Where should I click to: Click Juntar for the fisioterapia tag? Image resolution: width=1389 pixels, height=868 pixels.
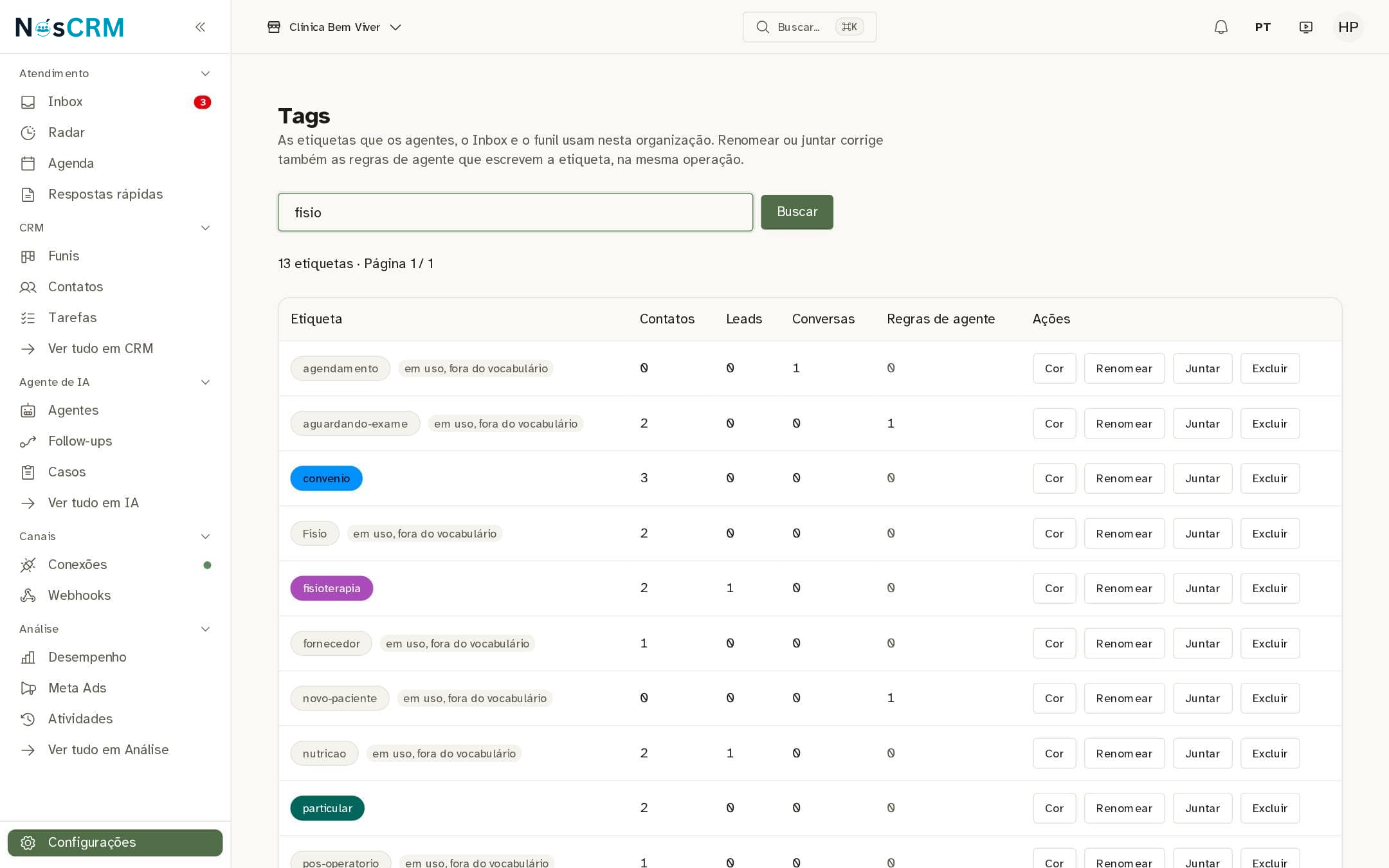1203,588
